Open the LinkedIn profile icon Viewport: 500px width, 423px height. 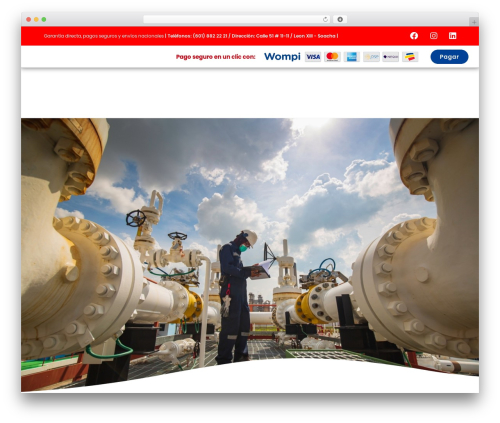coord(452,36)
